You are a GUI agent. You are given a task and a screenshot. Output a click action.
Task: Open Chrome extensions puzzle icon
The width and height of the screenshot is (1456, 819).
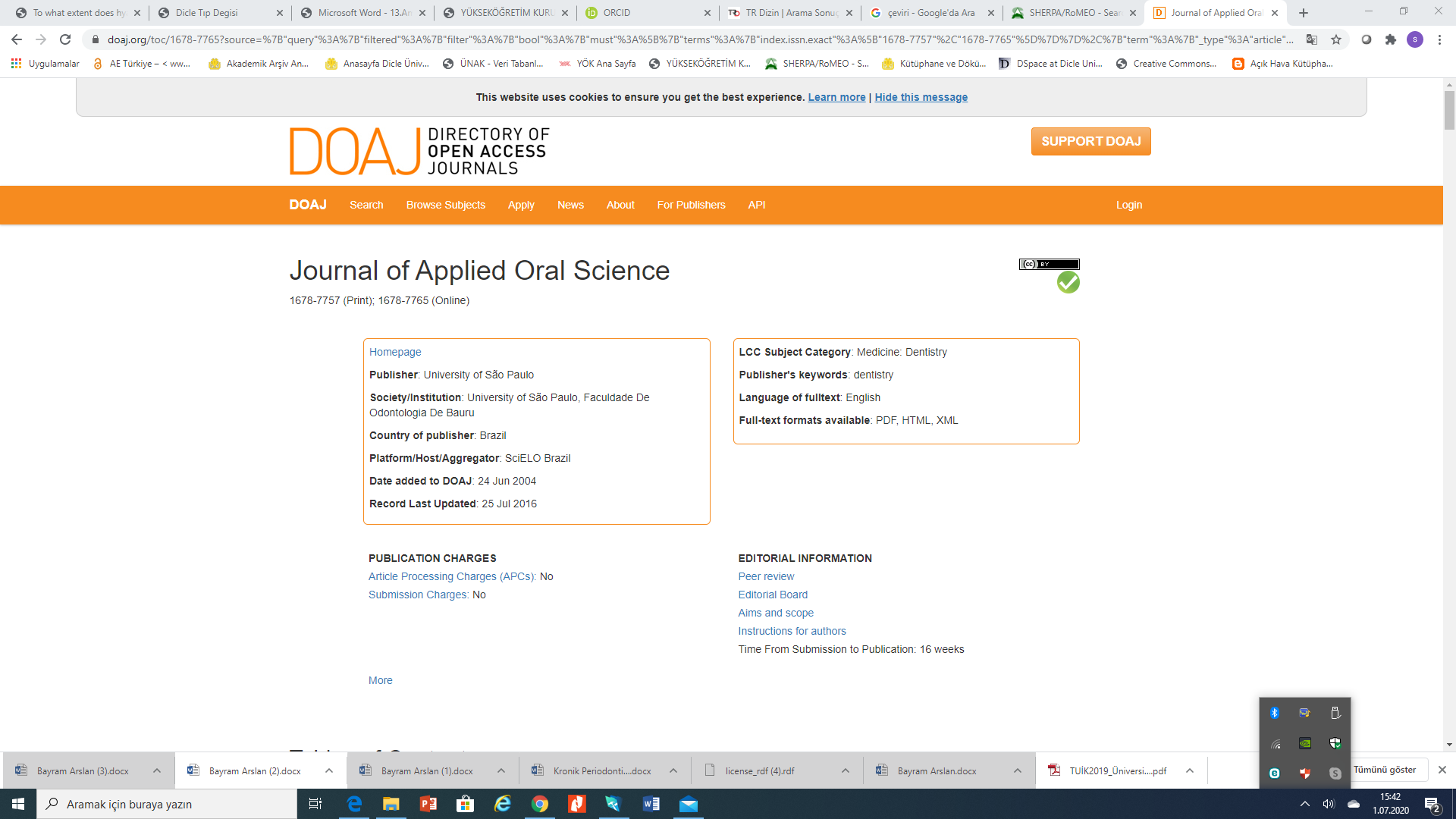1390,39
